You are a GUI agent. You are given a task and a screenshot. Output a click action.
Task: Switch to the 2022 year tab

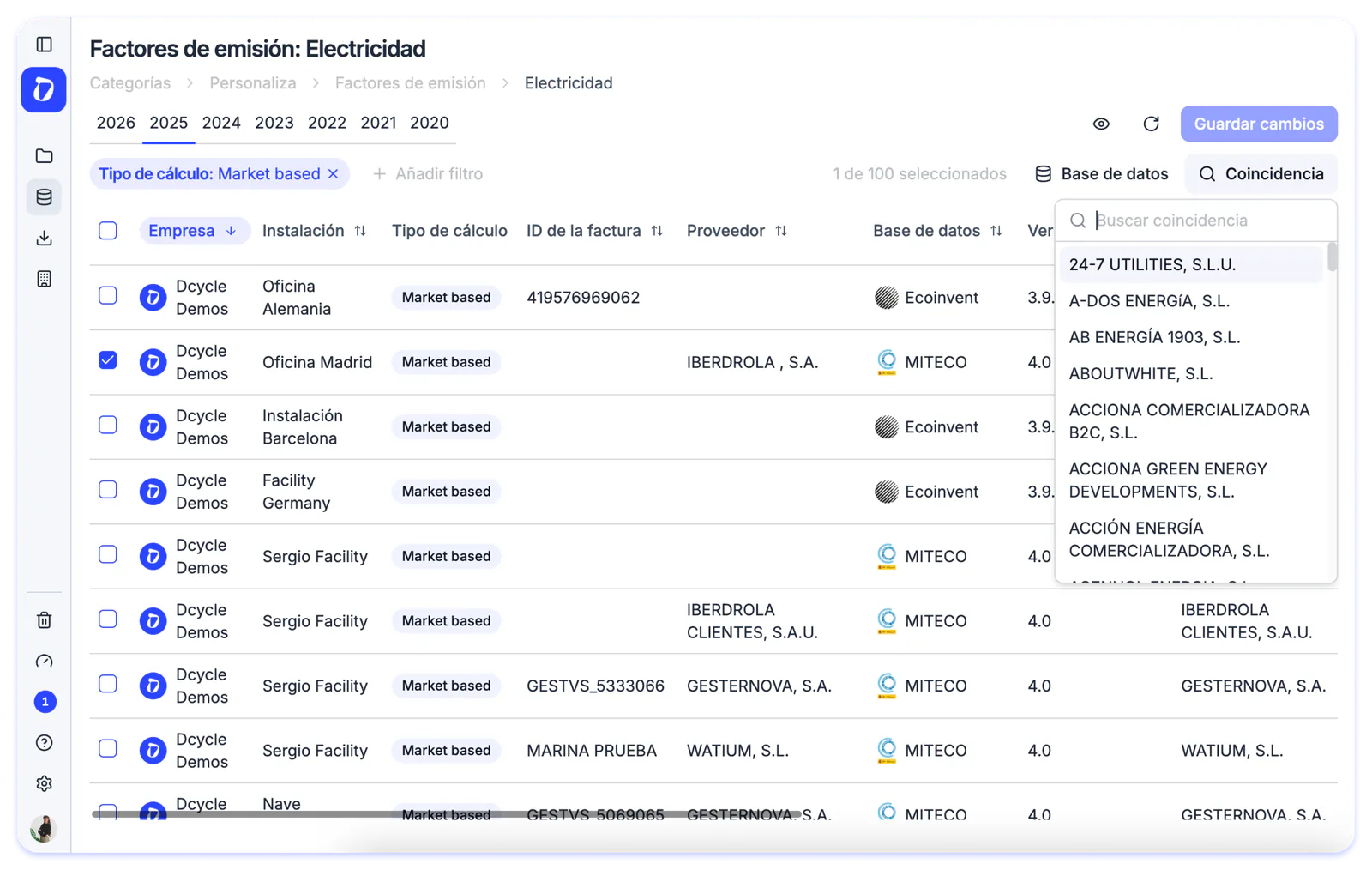327,123
